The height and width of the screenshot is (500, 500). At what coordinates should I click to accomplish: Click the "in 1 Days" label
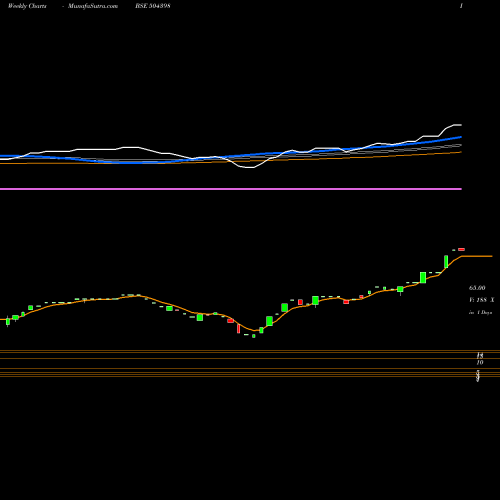pyautogui.click(x=481, y=313)
